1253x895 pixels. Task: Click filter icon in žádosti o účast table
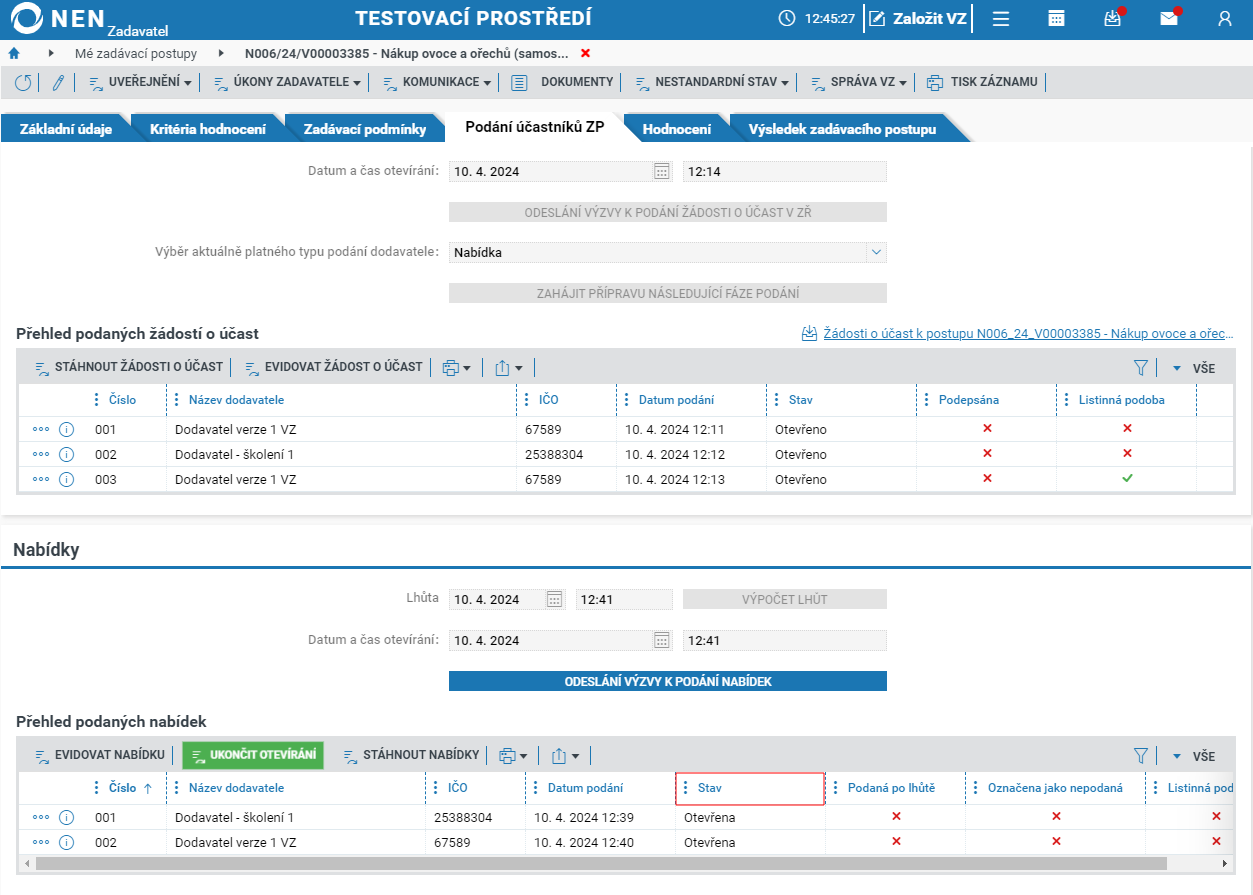coord(1141,367)
